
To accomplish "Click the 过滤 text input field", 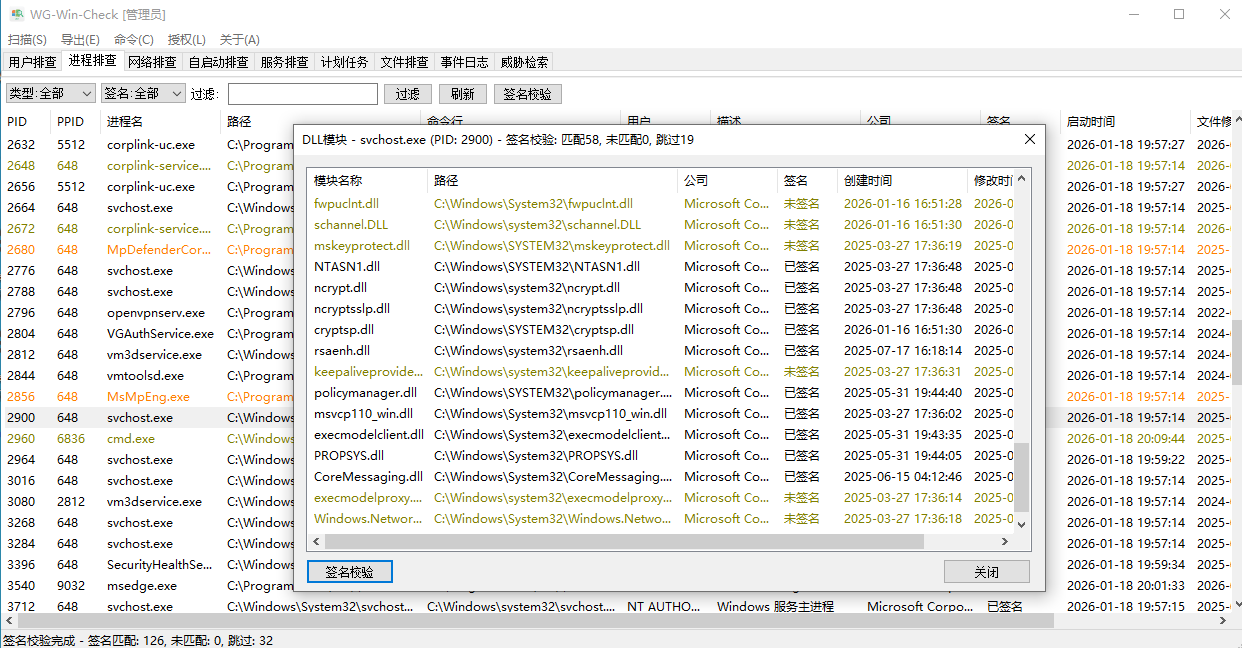I will coord(303,94).
